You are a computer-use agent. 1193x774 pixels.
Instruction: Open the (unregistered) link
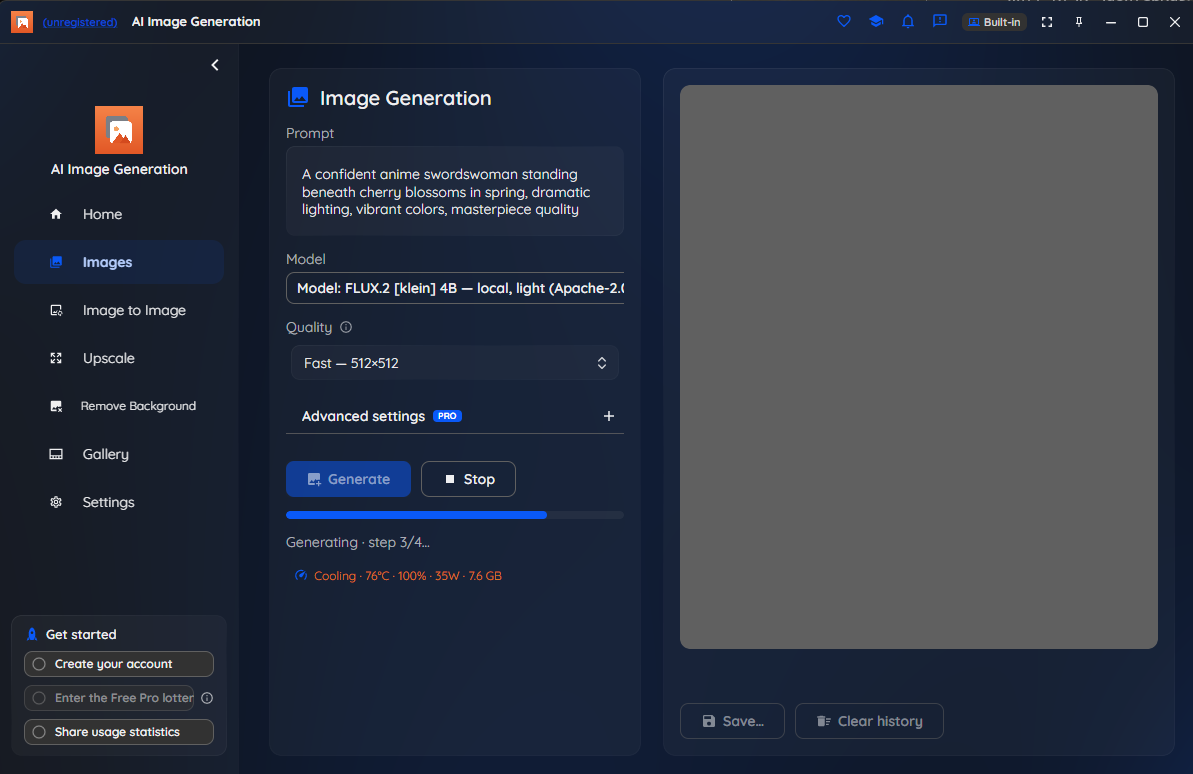point(80,22)
